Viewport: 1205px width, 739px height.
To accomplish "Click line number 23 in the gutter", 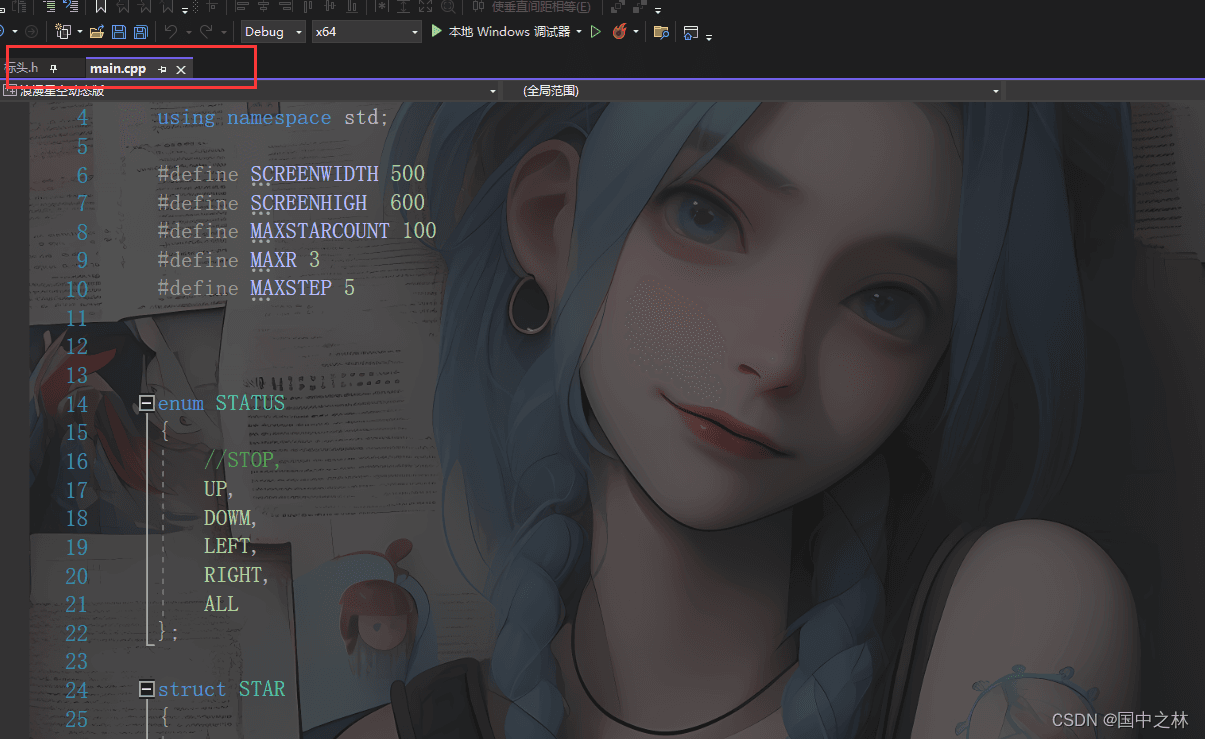I will (77, 661).
